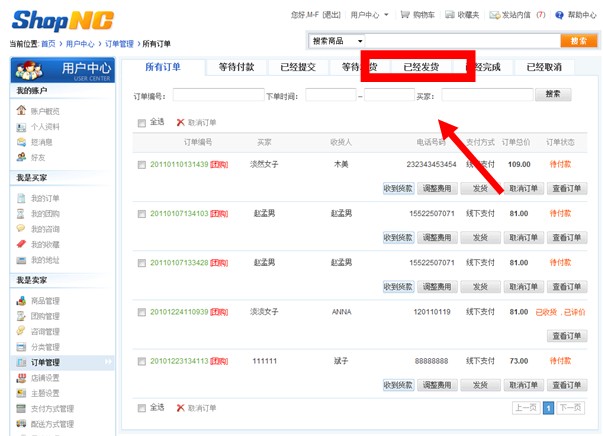Switch to the 已经提交 tab

(x=298, y=67)
